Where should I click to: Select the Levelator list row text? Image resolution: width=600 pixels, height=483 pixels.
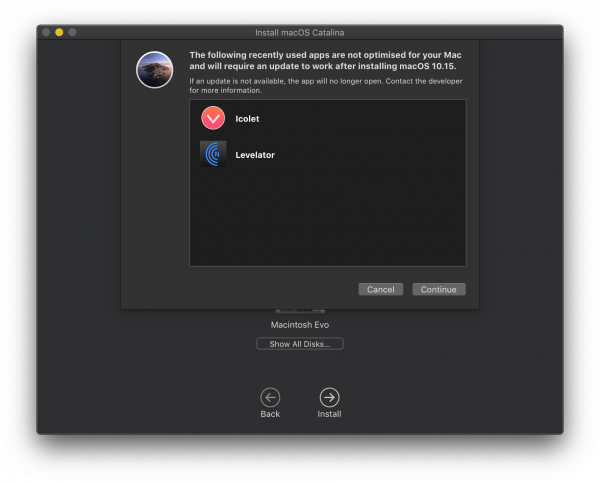[255, 155]
